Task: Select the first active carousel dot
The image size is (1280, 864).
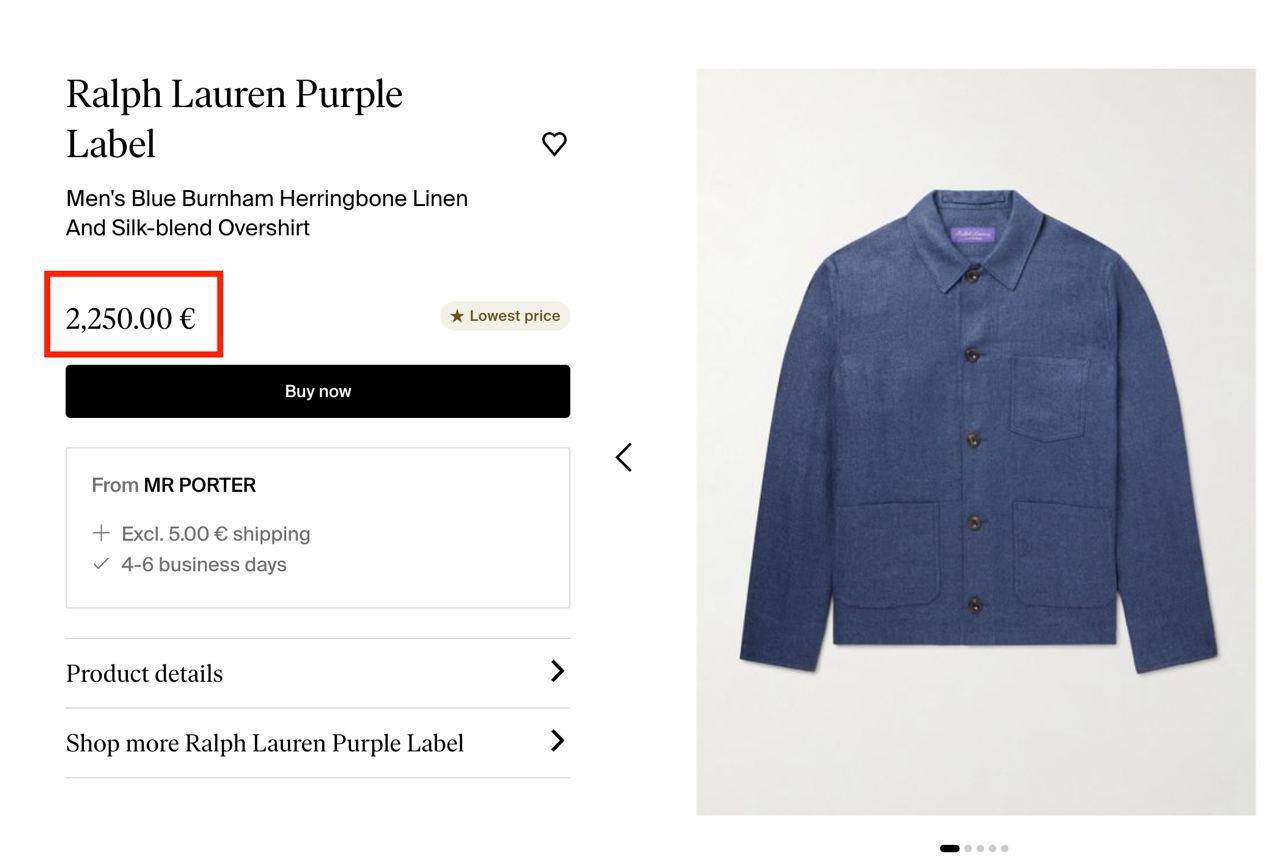Action: (x=950, y=849)
